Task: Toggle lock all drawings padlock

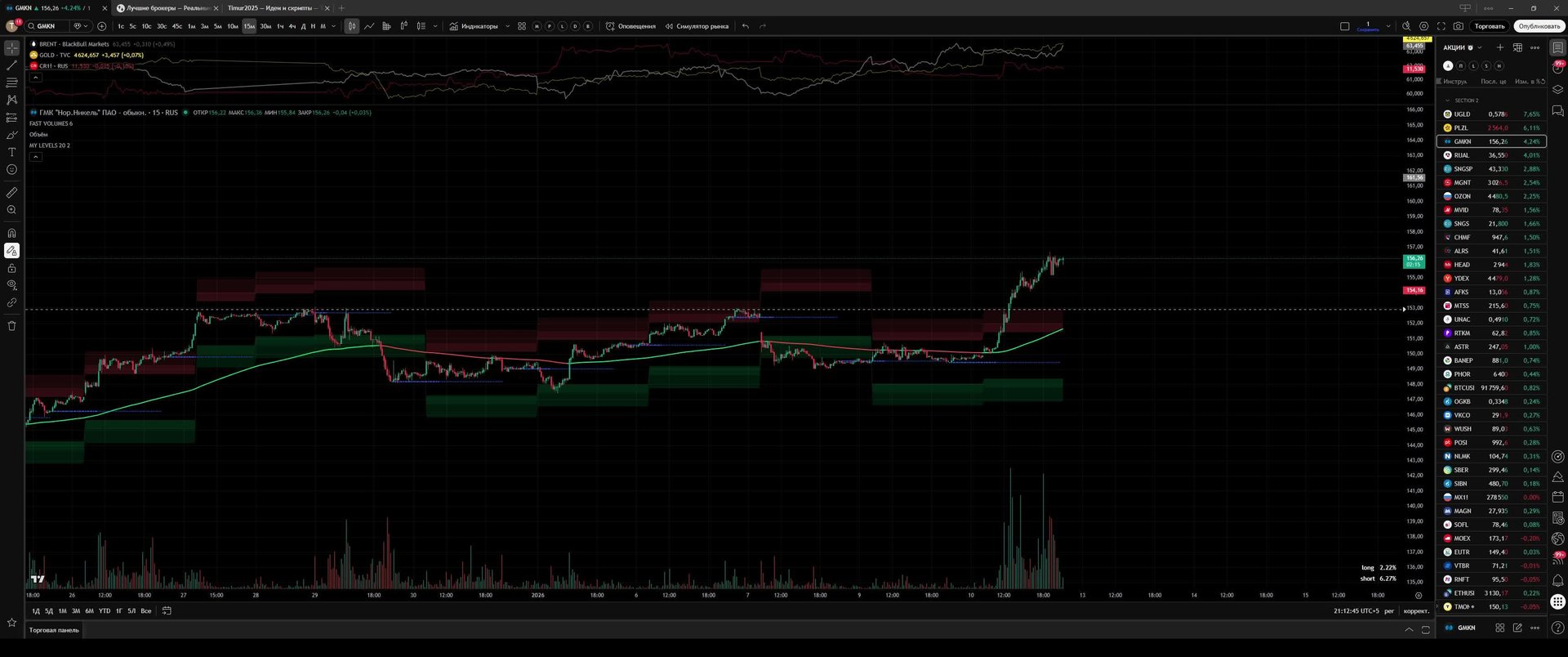Action: (x=11, y=268)
